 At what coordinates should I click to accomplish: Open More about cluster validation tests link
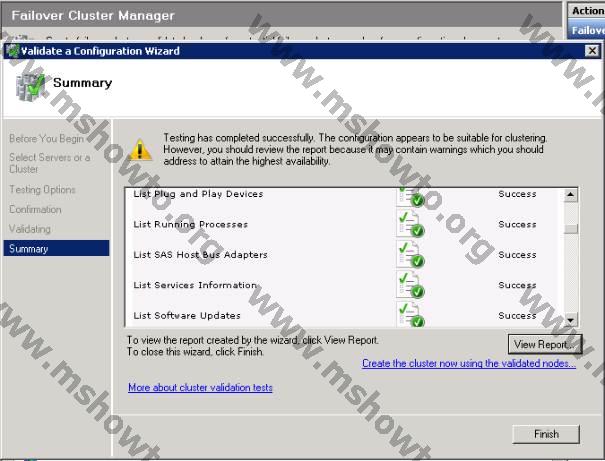pos(200,387)
